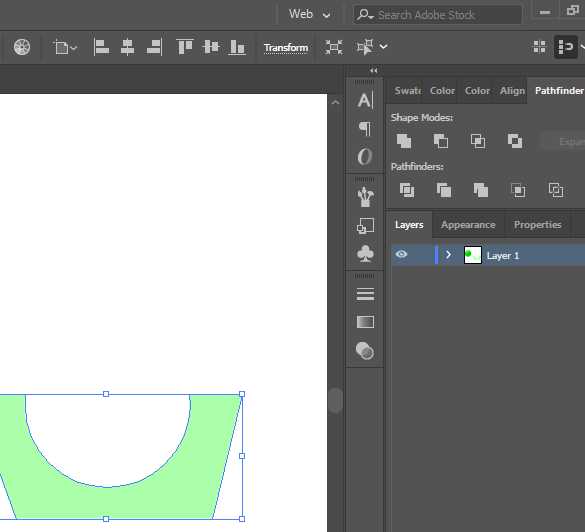Collapse the panel dock double arrows
This screenshot has width=585, height=532.
(x=373, y=71)
